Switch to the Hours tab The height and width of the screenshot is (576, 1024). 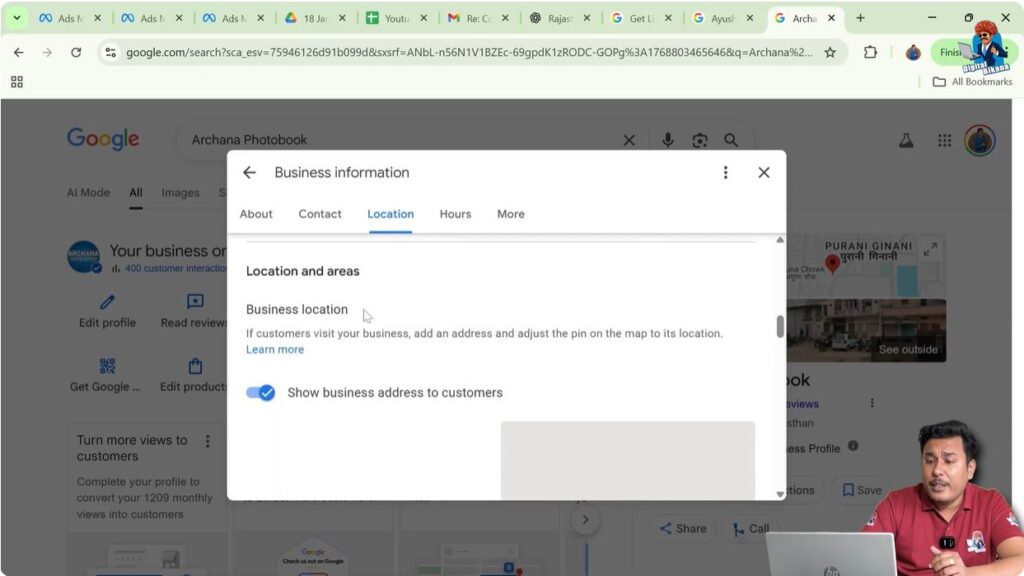tap(455, 214)
